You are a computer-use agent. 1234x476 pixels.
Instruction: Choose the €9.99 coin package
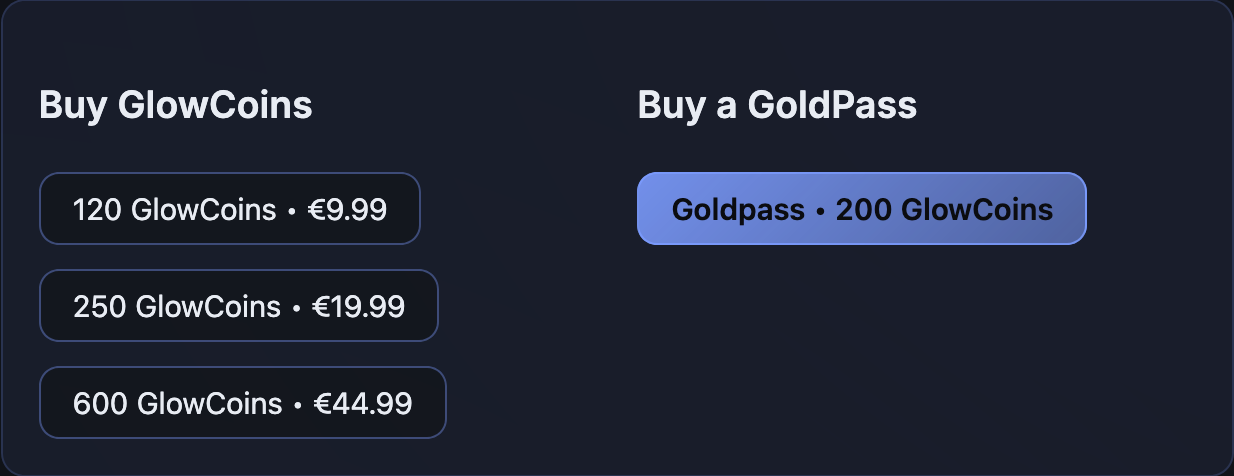pos(229,209)
